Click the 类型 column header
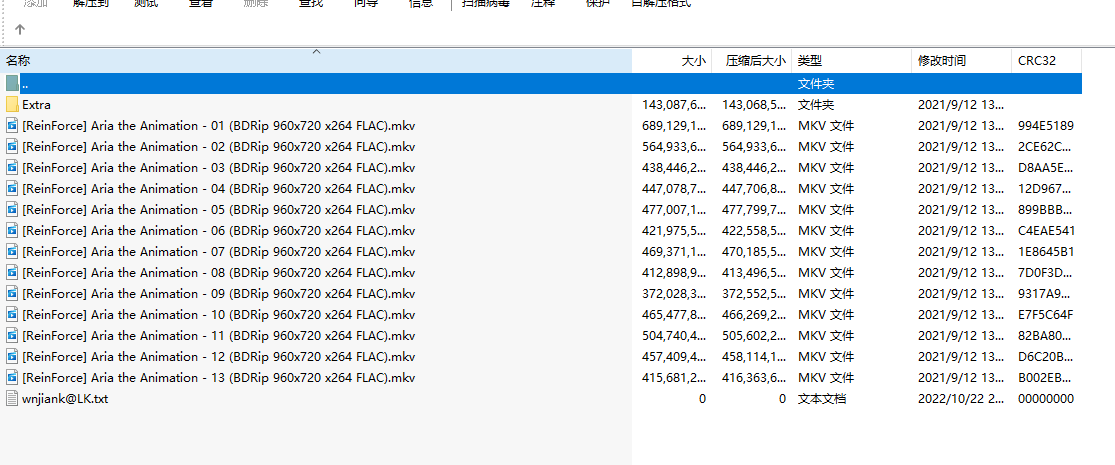Viewport: 1115px width, 465px height. [x=810, y=61]
